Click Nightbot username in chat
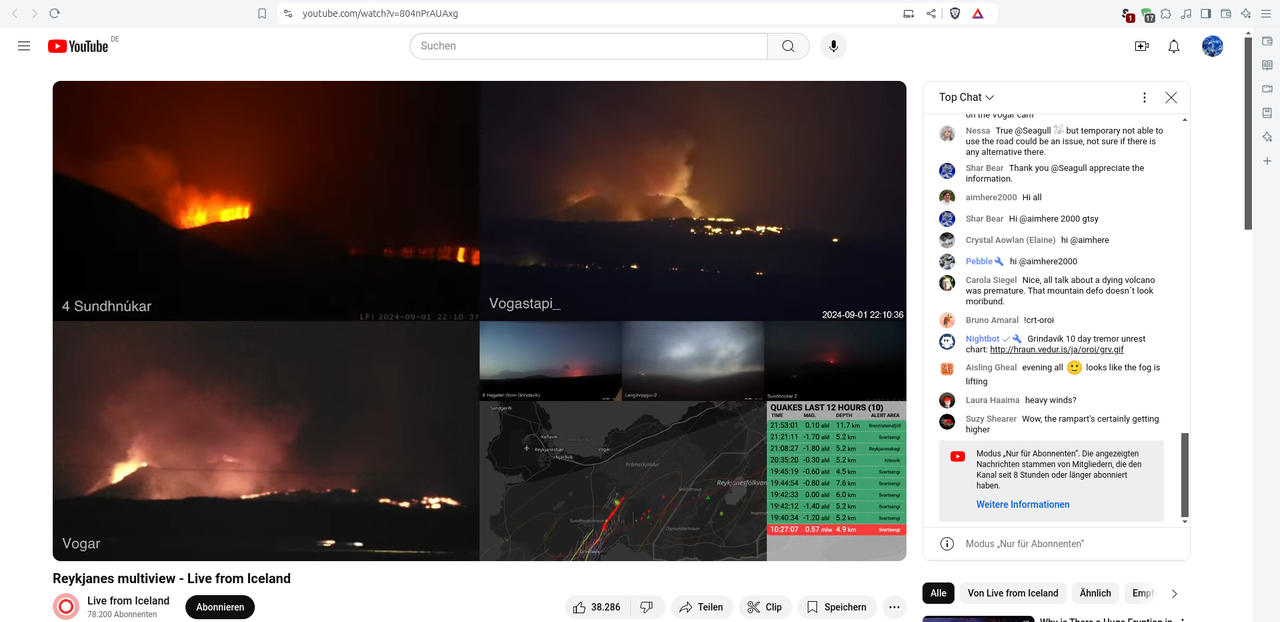The image size is (1280, 622). pyautogui.click(x=982, y=339)
